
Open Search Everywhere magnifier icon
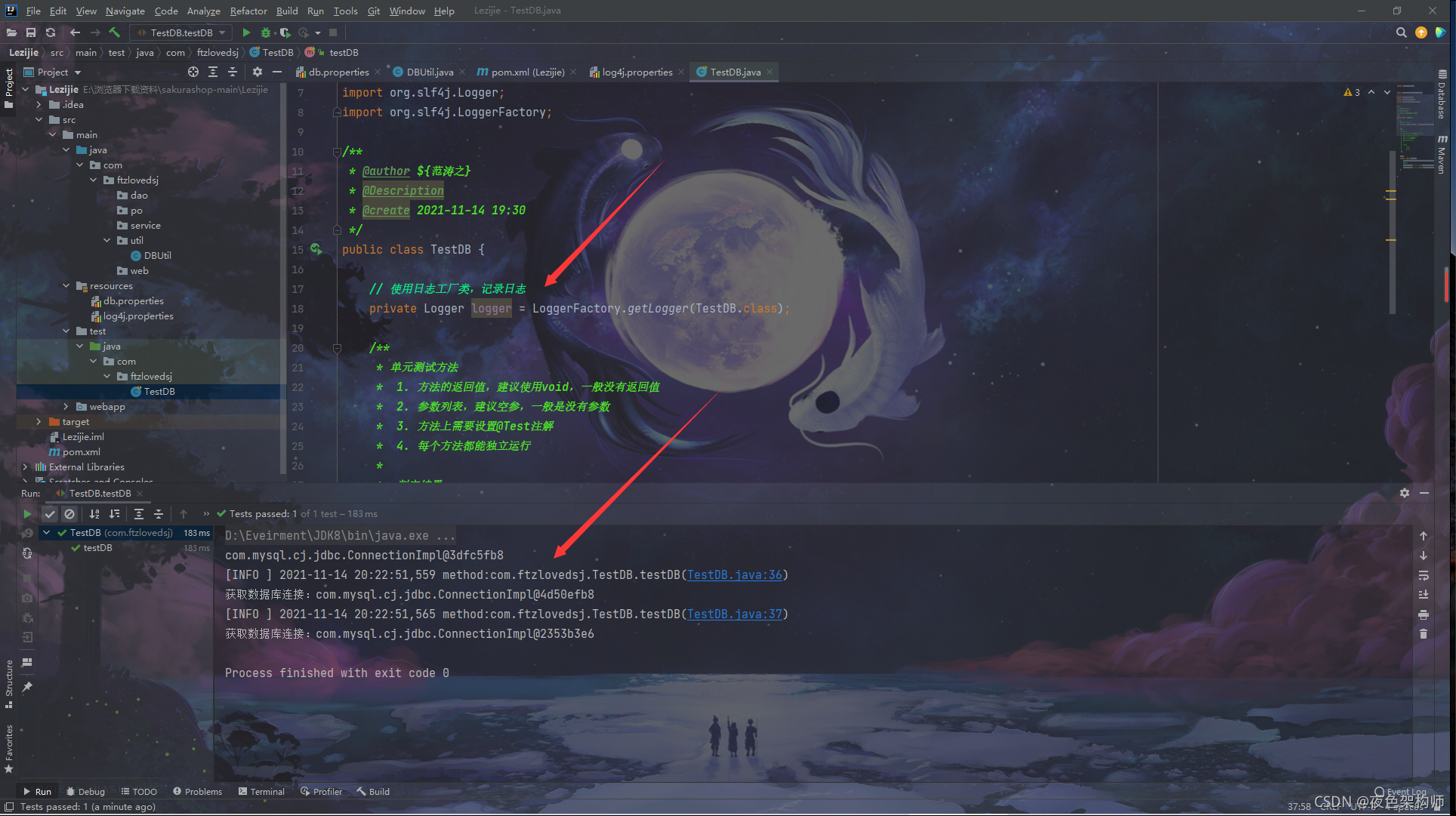[x=1401, y=32]
